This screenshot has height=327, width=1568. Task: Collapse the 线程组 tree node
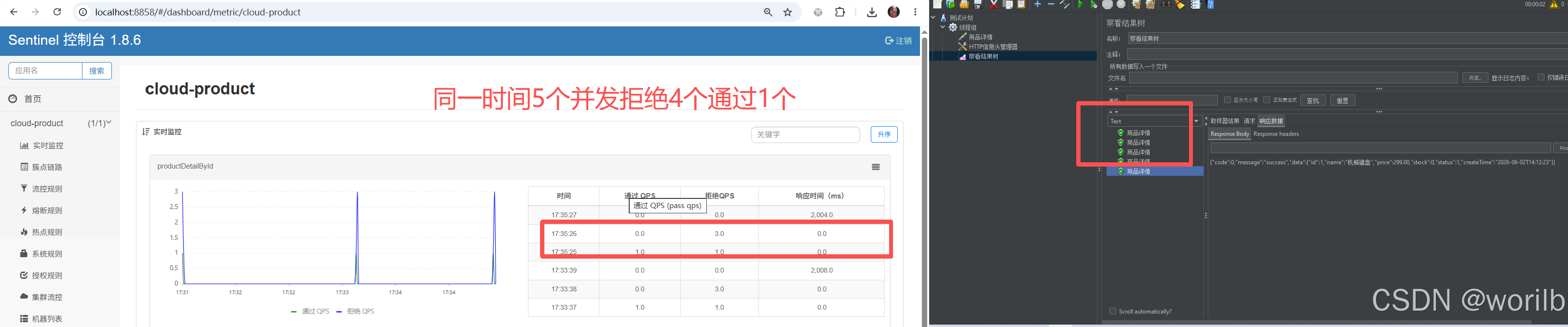pos(943,27)
